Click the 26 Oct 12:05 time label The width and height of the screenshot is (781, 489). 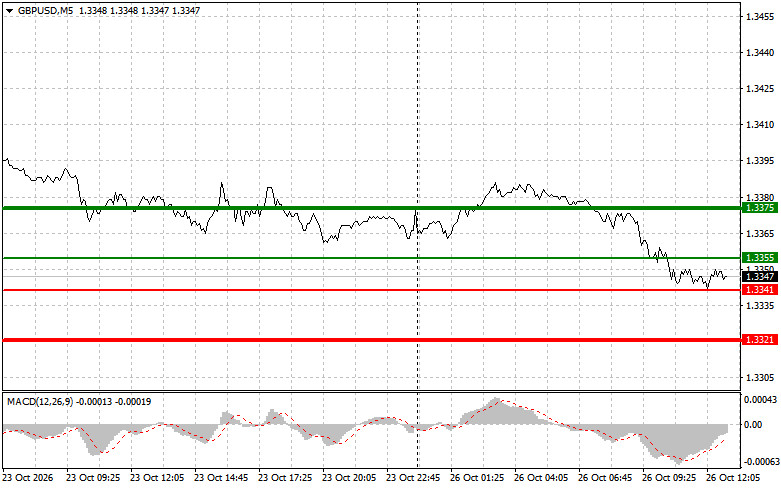click(733, 478)
